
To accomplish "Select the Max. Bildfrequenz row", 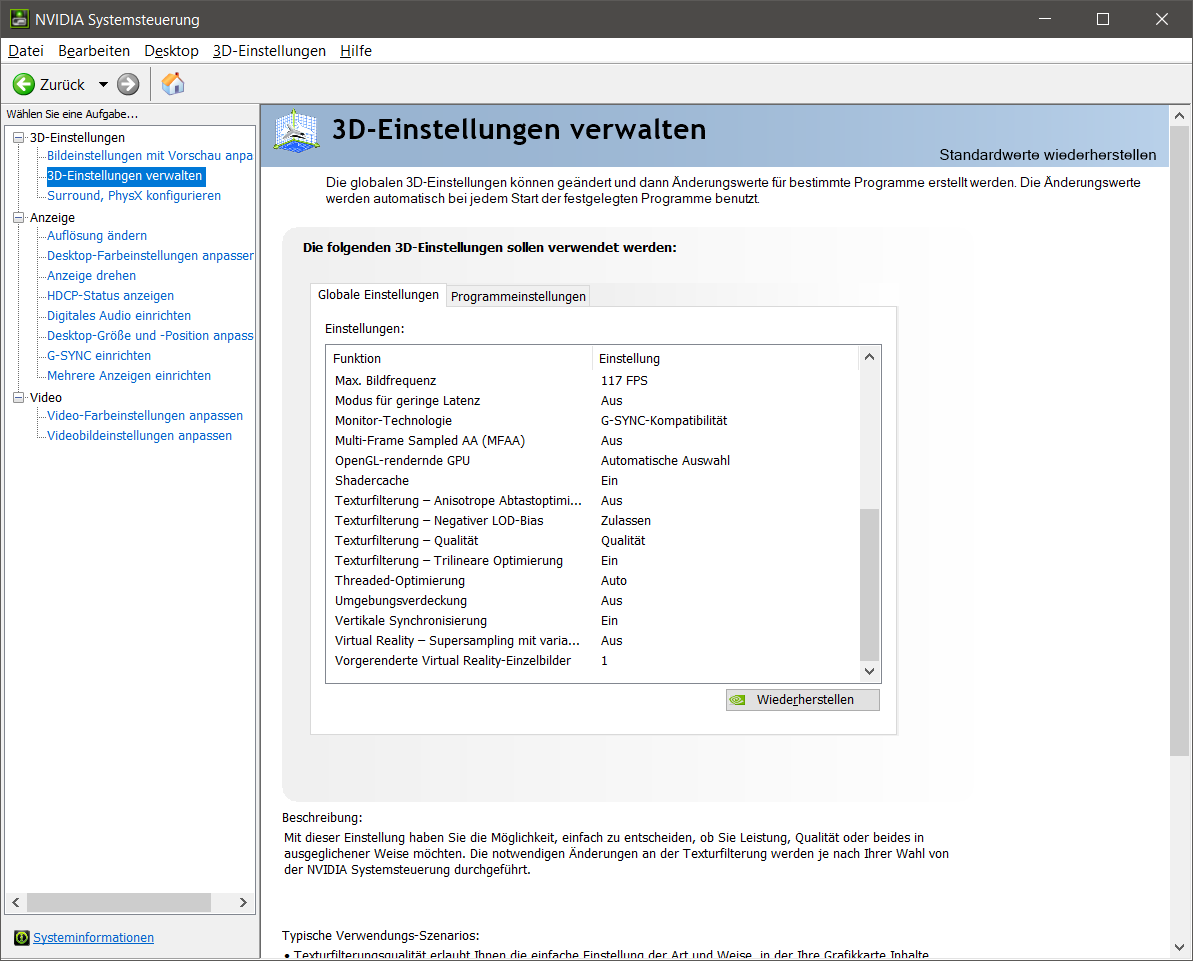I will click(593, 380).
